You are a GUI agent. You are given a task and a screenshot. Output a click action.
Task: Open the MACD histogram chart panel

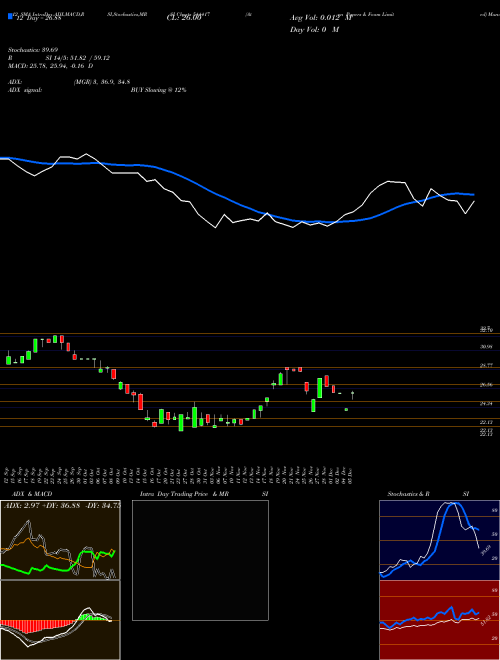click(60, 620)
